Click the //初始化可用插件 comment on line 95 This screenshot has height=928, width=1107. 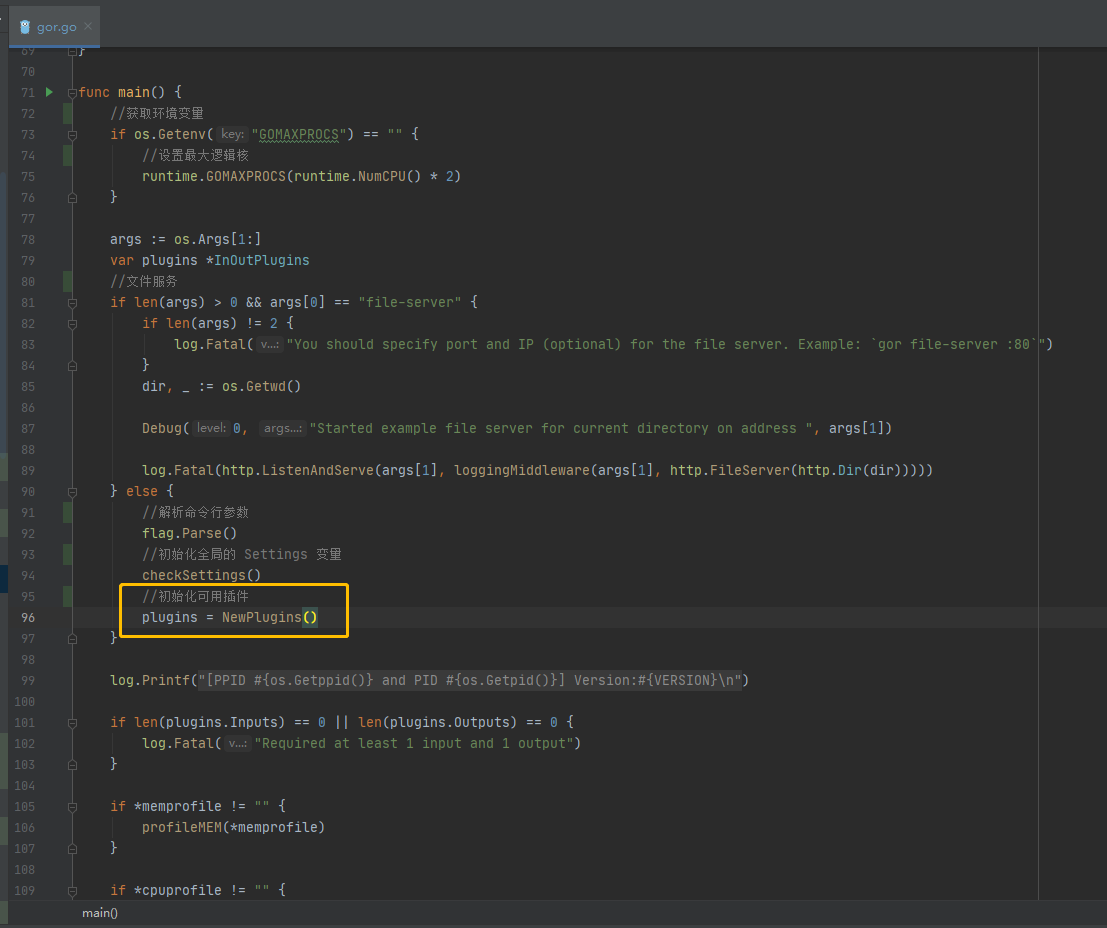tap(196, 596)
